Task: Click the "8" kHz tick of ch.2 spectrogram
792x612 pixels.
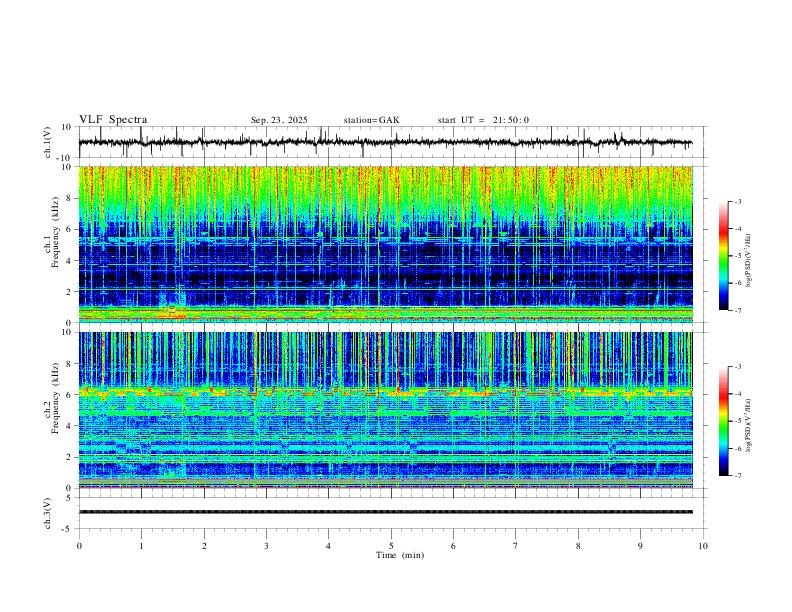Action: (70, 364)
